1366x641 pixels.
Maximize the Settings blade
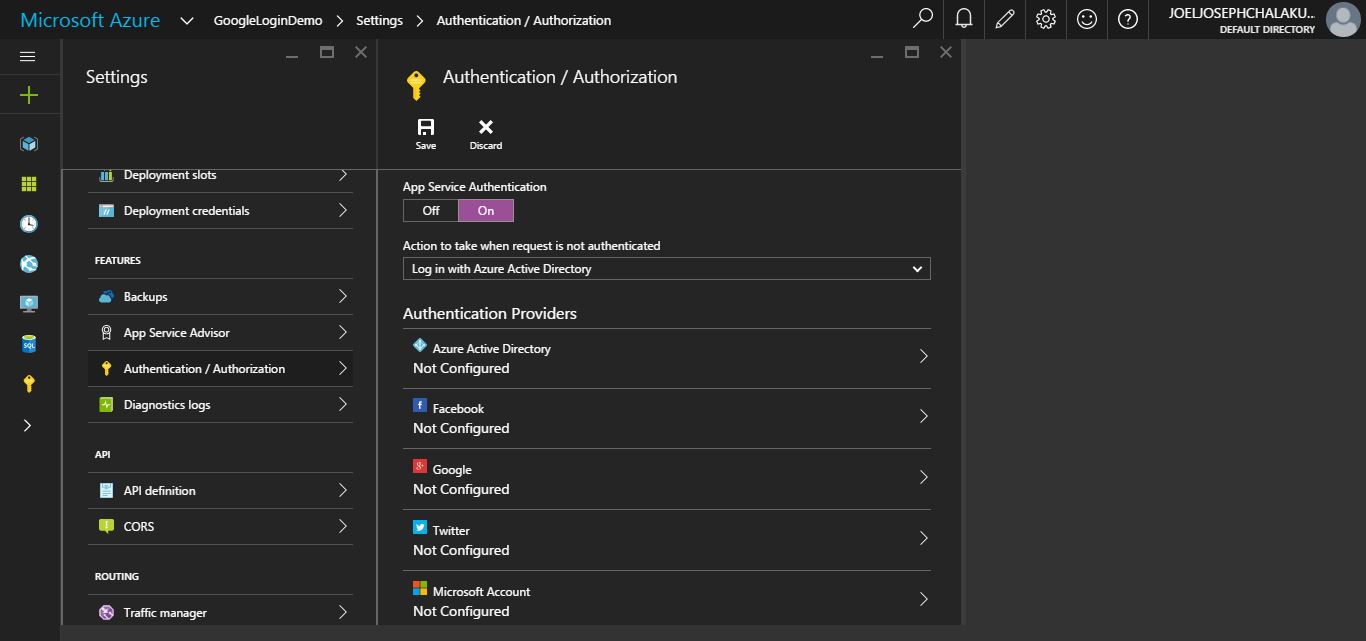pos(327,52)
